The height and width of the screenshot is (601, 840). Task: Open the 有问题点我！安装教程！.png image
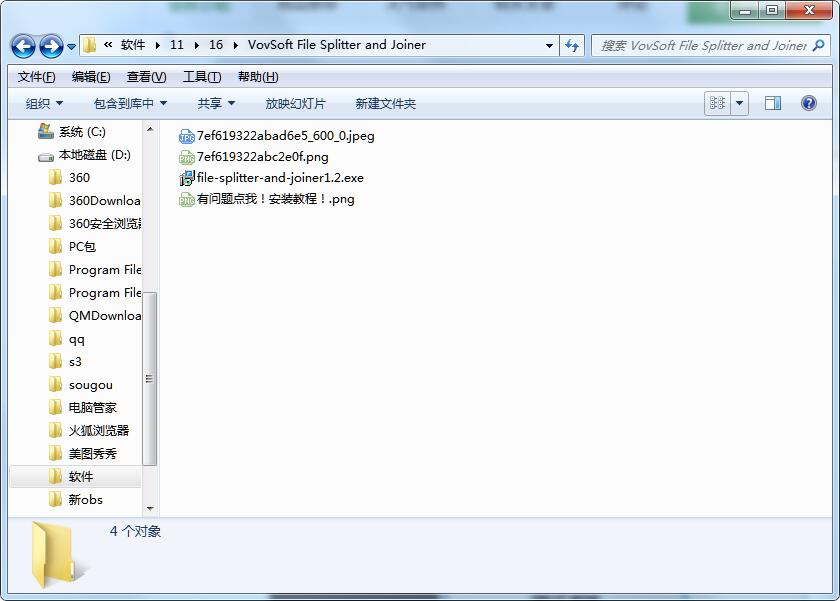point(276,199)
